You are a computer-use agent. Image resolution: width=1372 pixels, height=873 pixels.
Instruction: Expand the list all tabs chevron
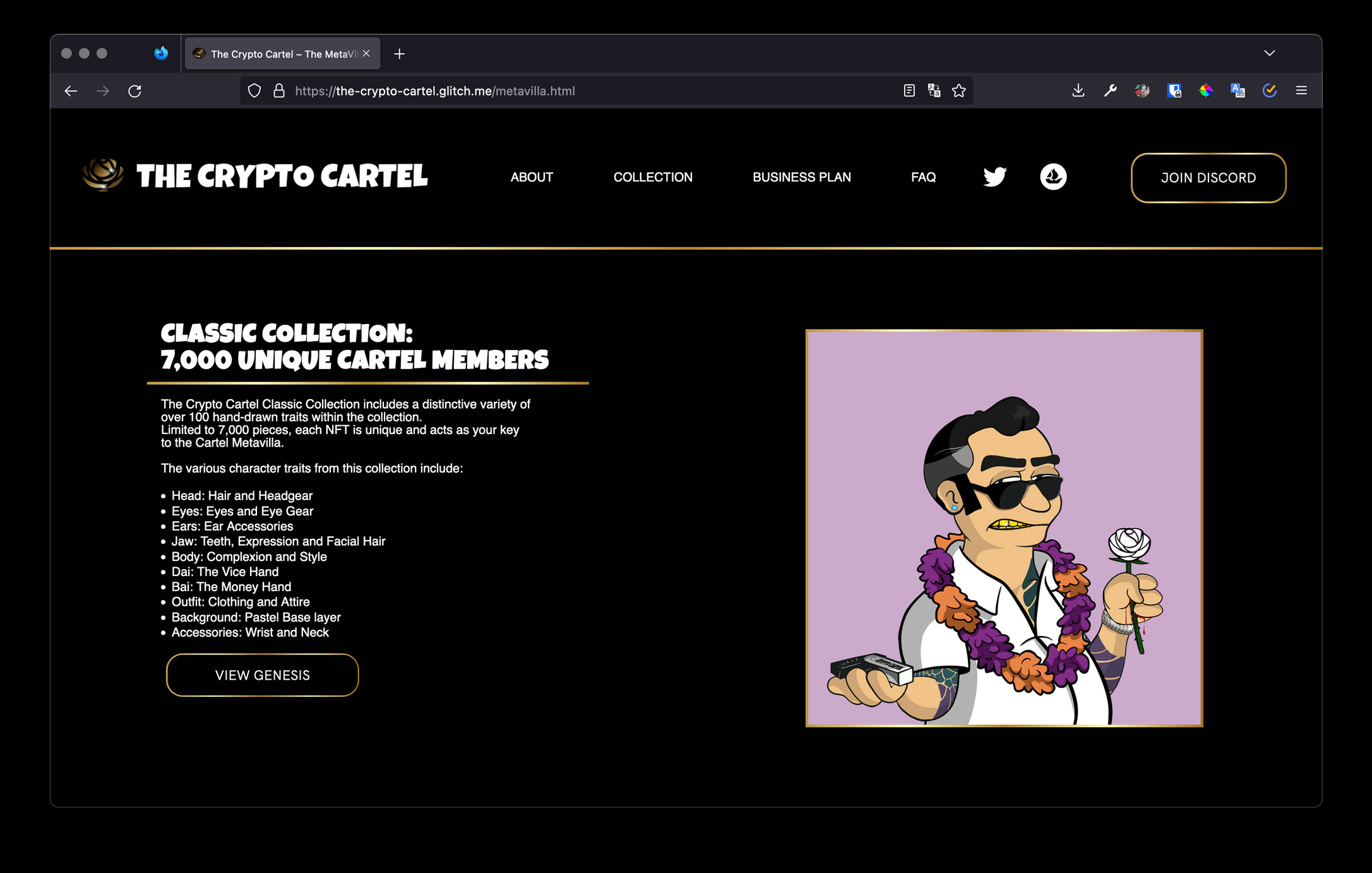1269,54
